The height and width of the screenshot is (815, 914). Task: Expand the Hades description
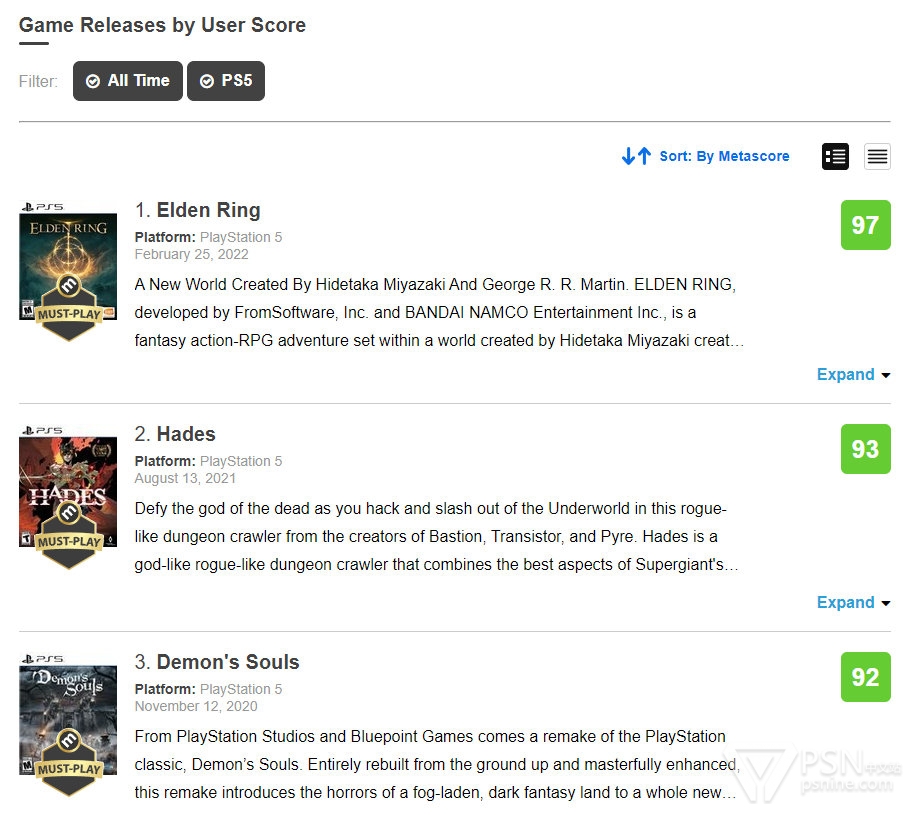852,602
